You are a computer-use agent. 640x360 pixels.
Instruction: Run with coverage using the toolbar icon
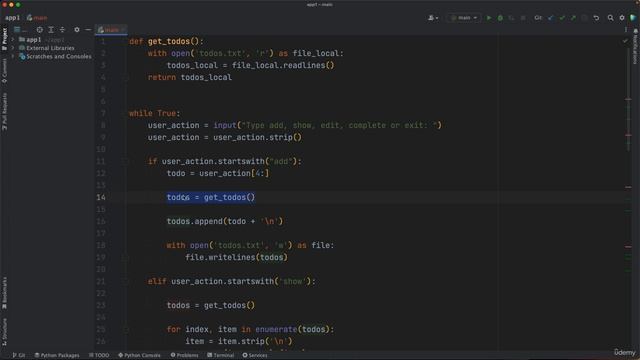511,18
